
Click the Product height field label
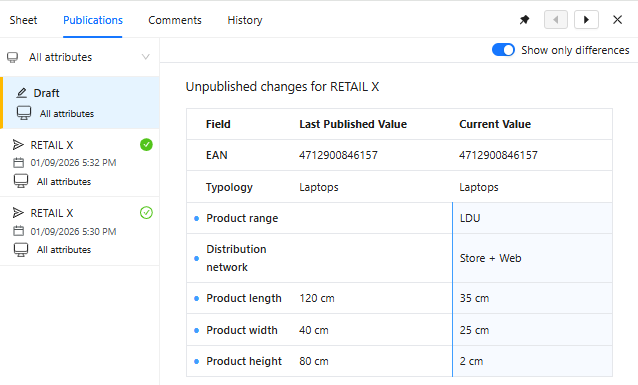(x=244, y=361)
